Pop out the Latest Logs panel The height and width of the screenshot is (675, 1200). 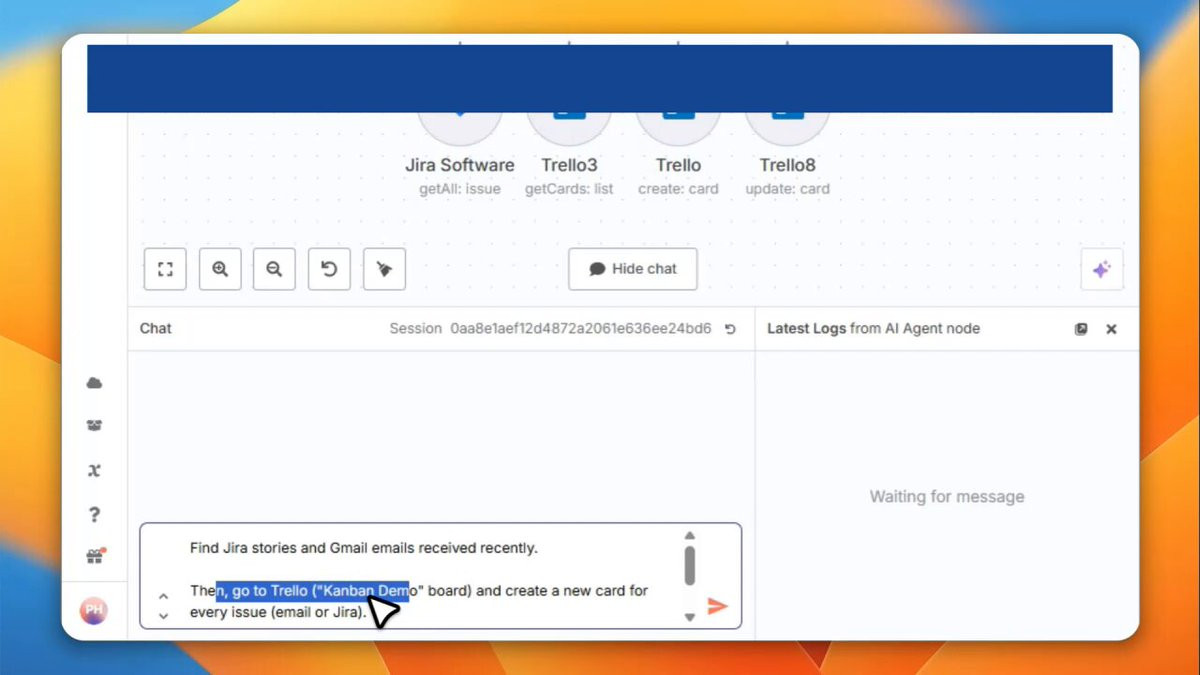(x=1081, y=329)
